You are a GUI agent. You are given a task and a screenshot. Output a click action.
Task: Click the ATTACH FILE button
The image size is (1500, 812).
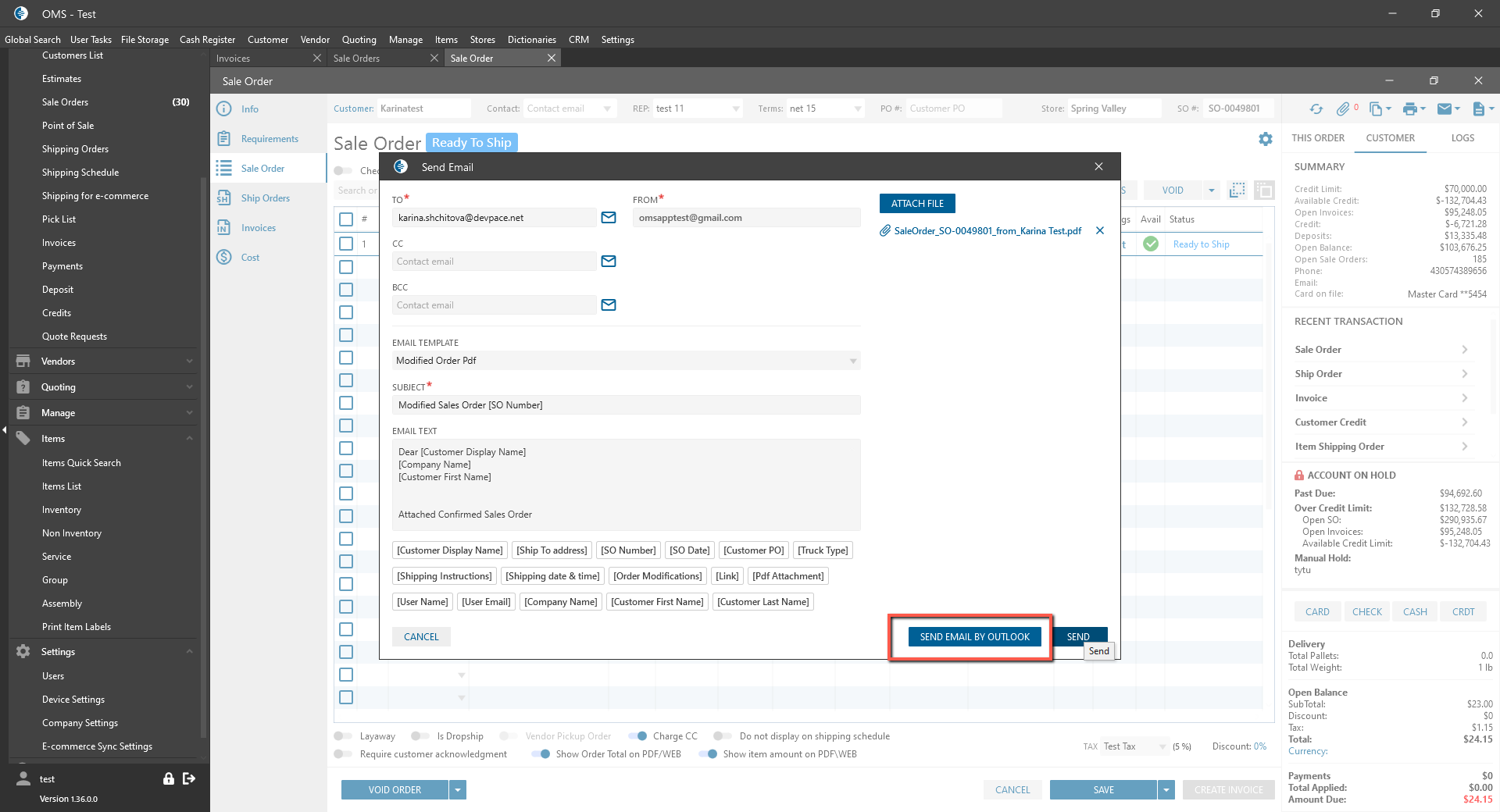pos(917,204)
